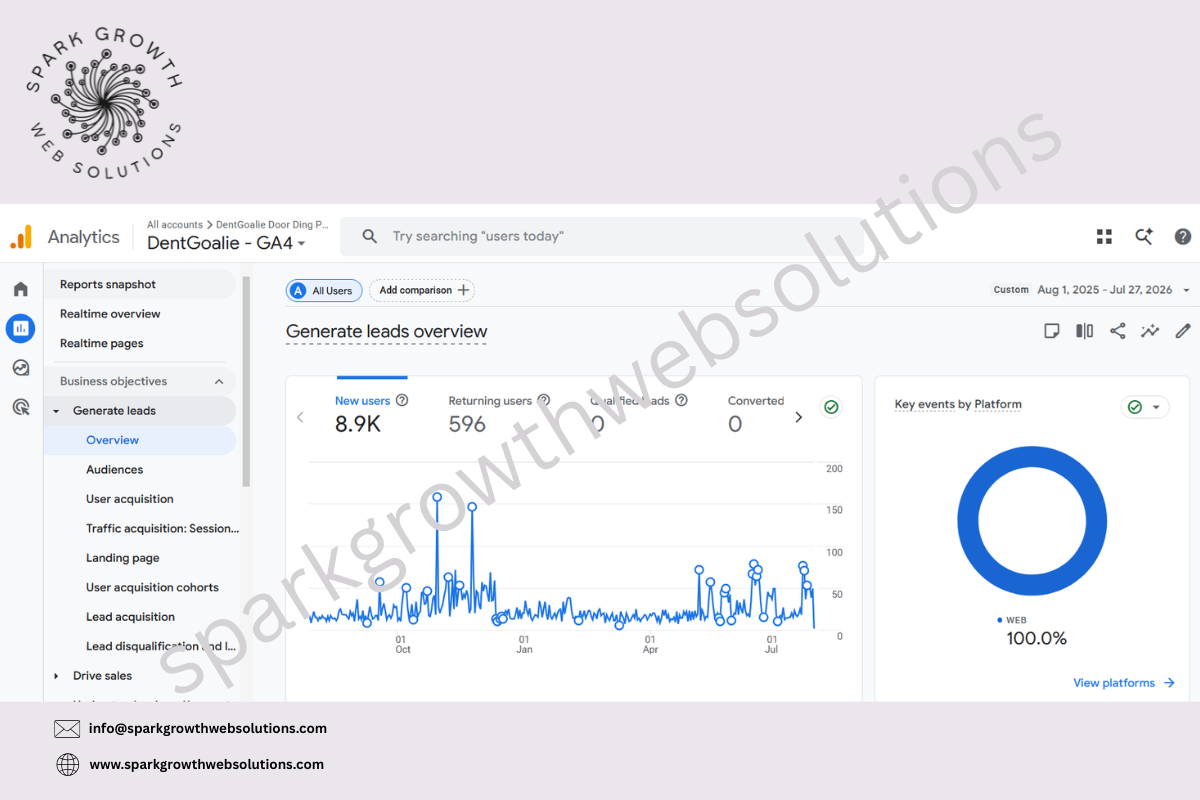Customize report with the pencil icon
Viewport: 1200px width, 800px height.
(1183, 331)
